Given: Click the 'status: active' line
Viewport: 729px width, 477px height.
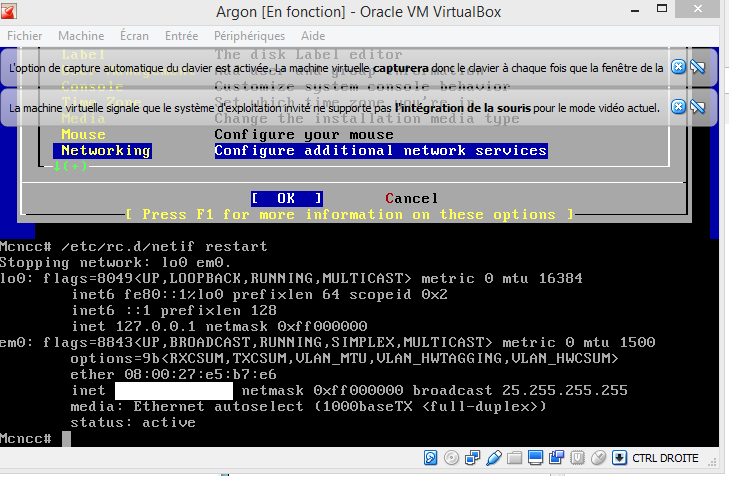Looking at the screenshot, I should click(133, 422).
